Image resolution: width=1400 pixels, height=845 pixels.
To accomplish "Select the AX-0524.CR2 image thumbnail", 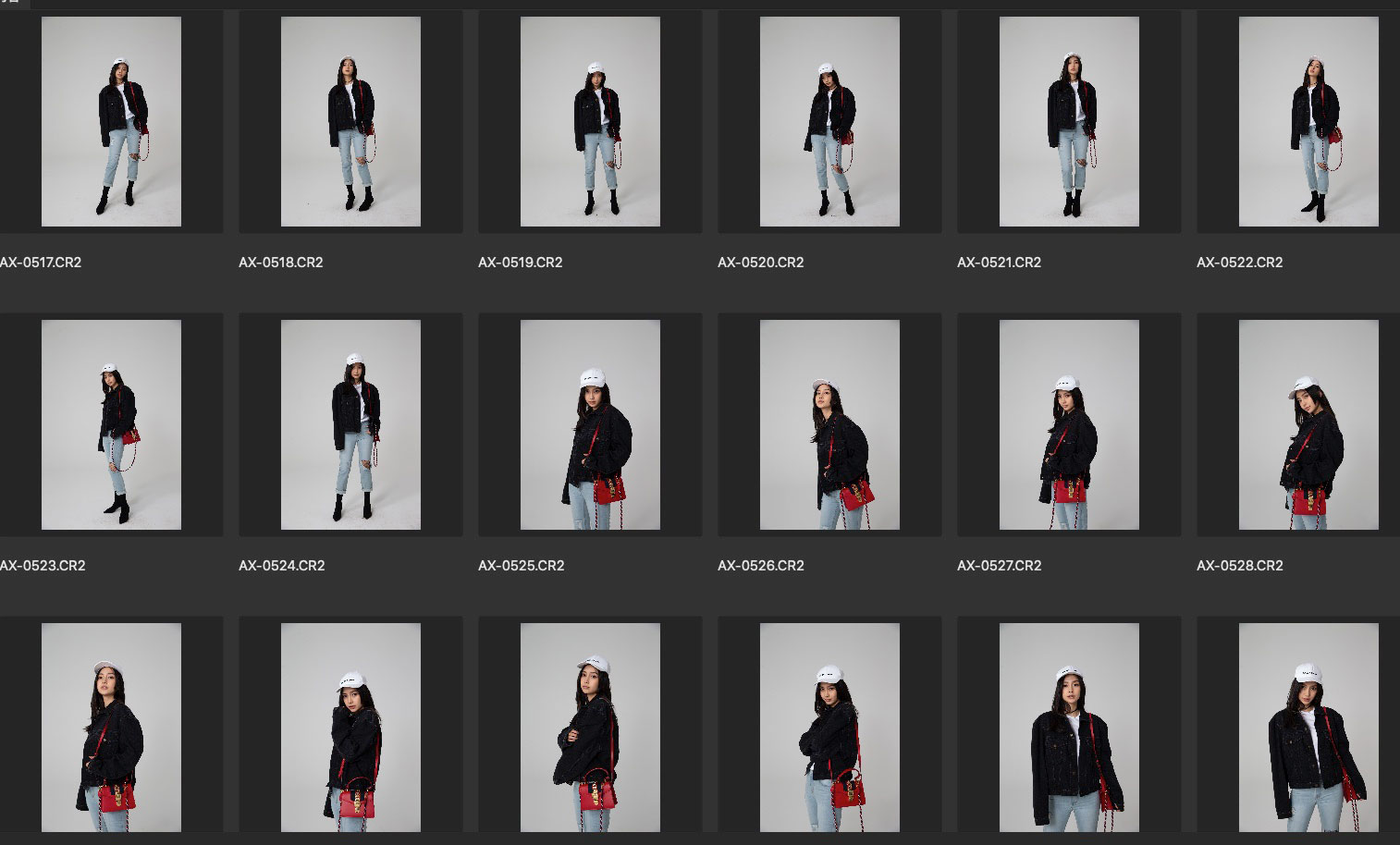I will (350, 425).
